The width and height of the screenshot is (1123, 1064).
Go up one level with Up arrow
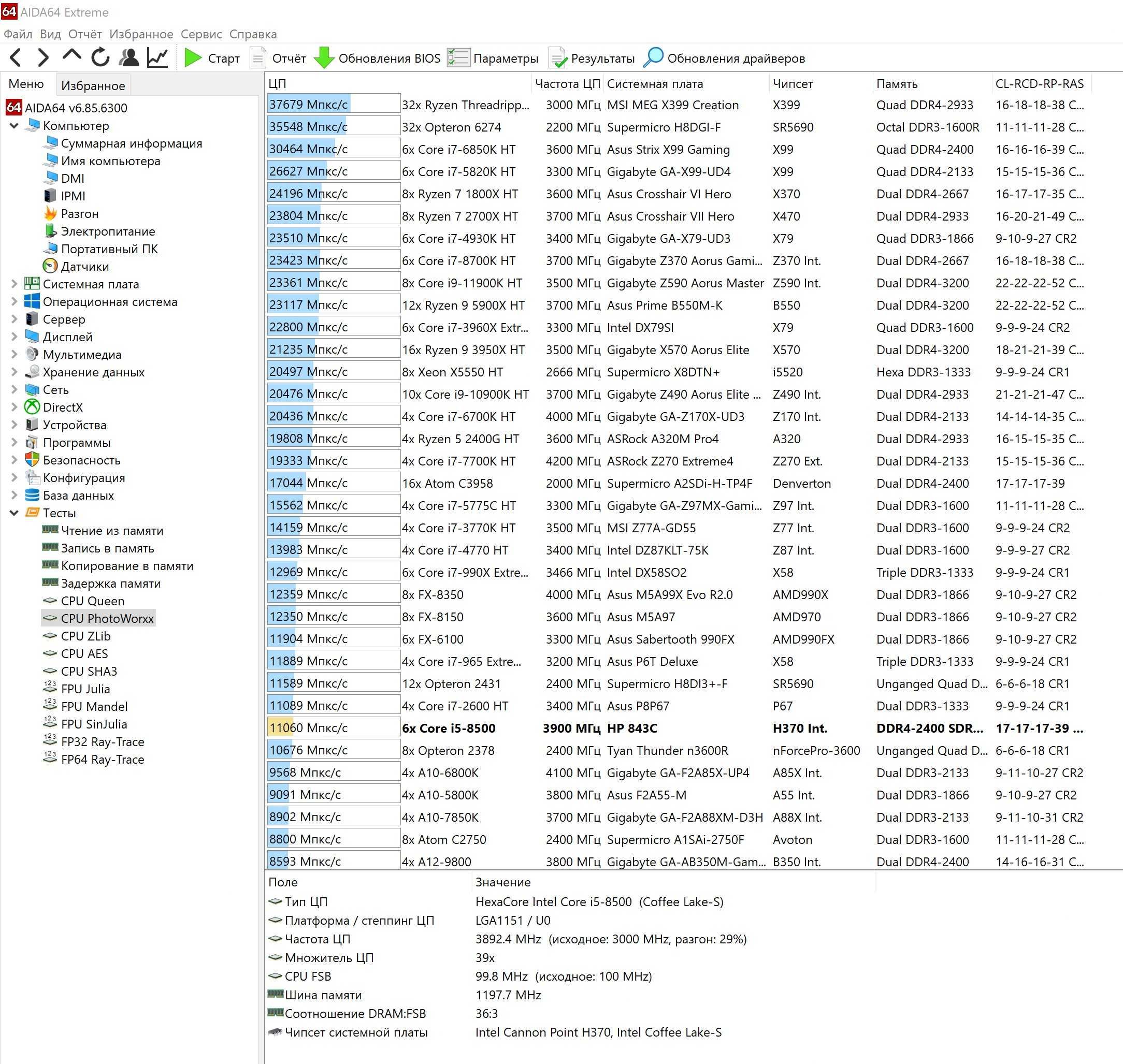click(x=71, y=55)
